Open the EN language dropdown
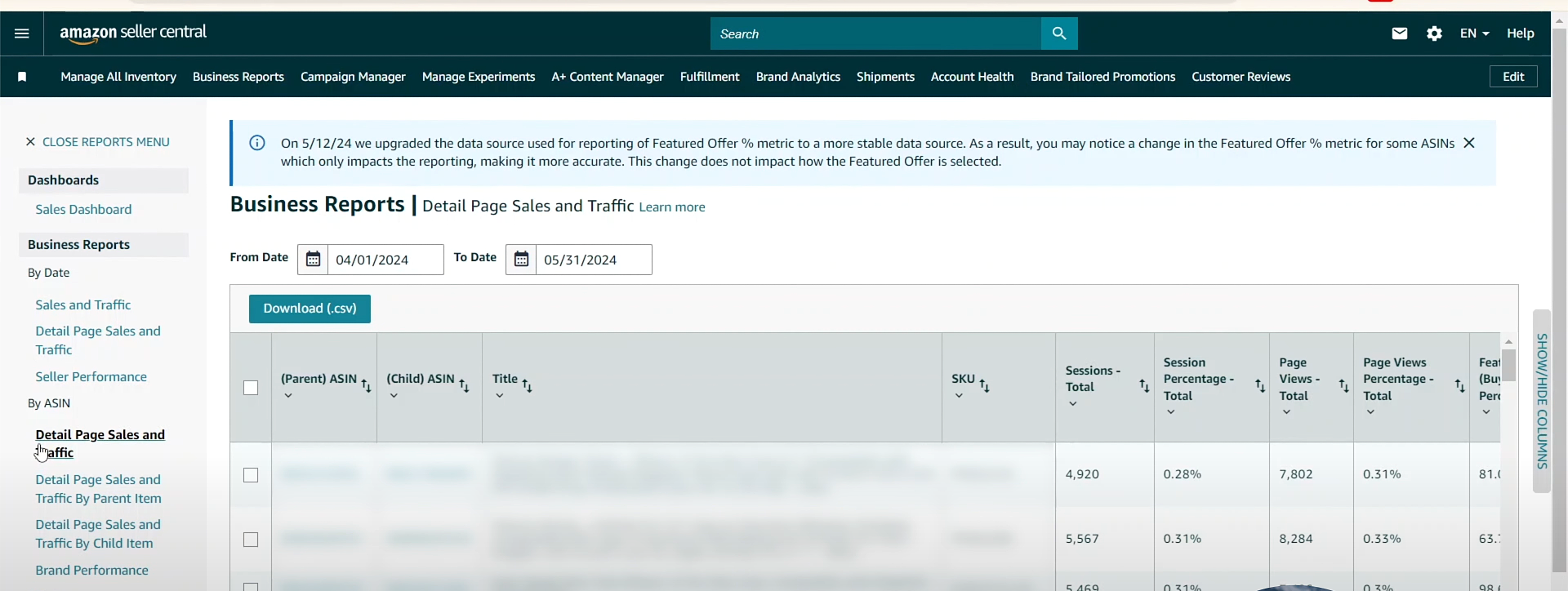Viewport: 1568px width, 591px height. (x=1475, y=33)
